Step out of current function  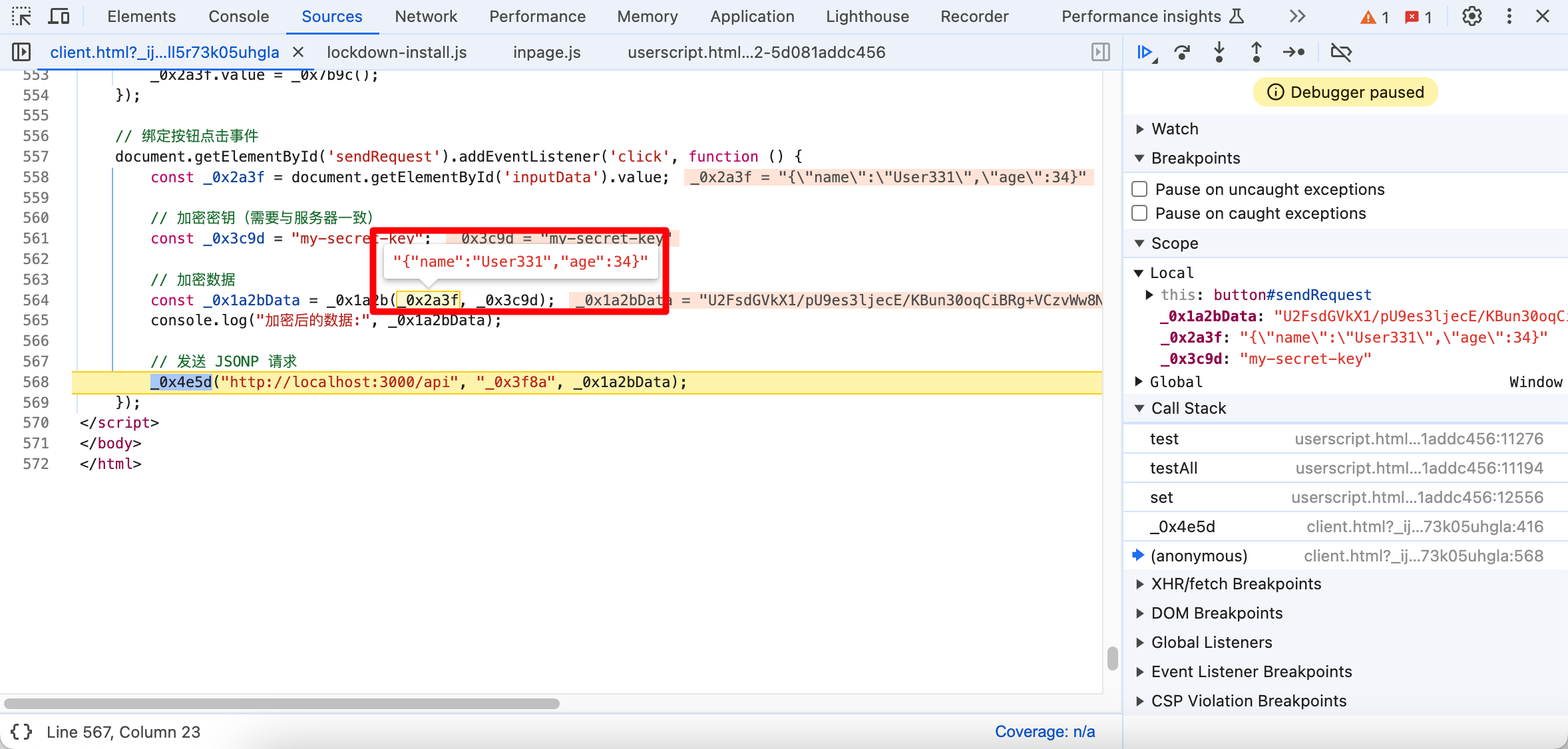(x=1256, y=52)
